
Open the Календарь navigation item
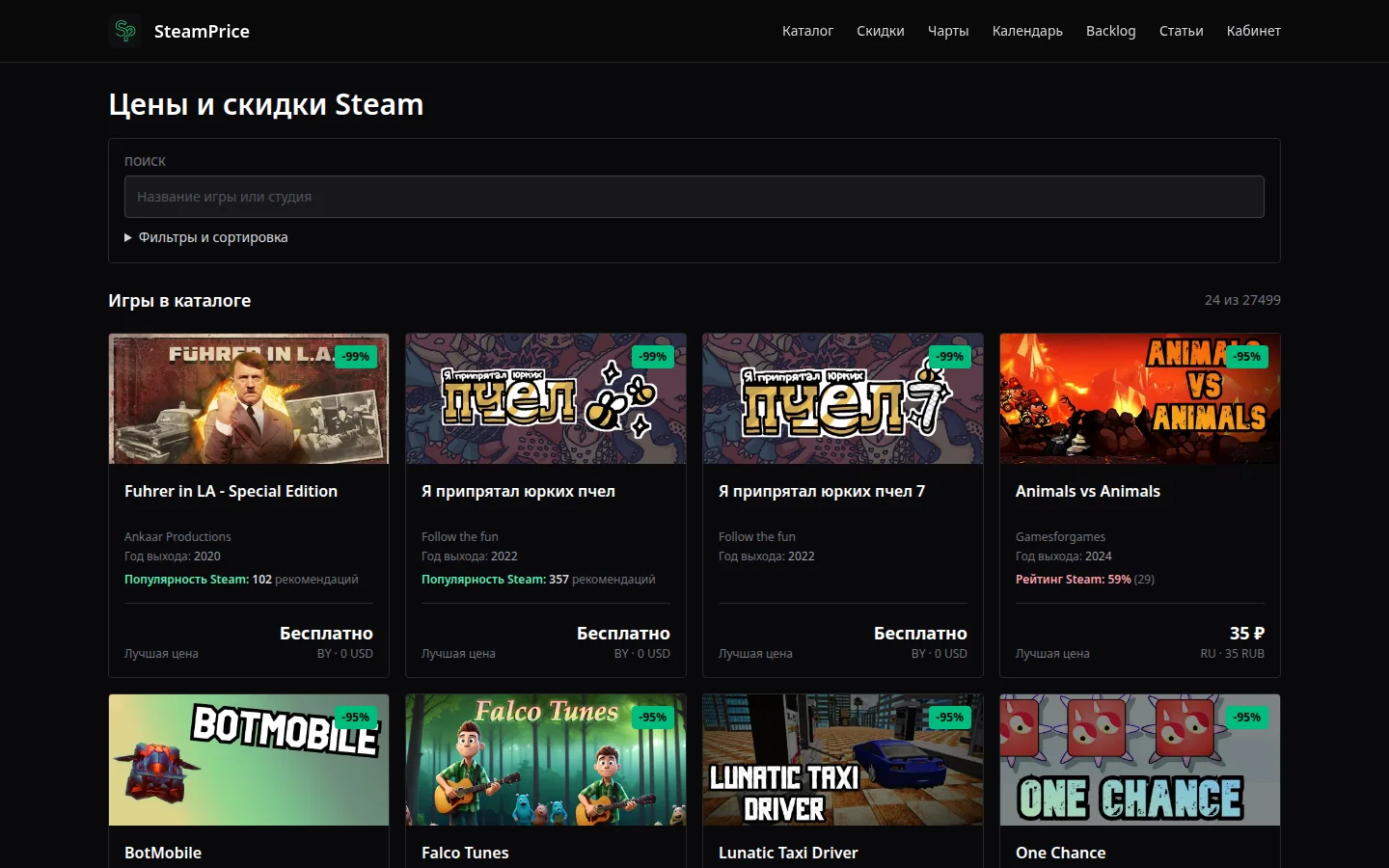pyautogui.click(x=1027, y=31)
